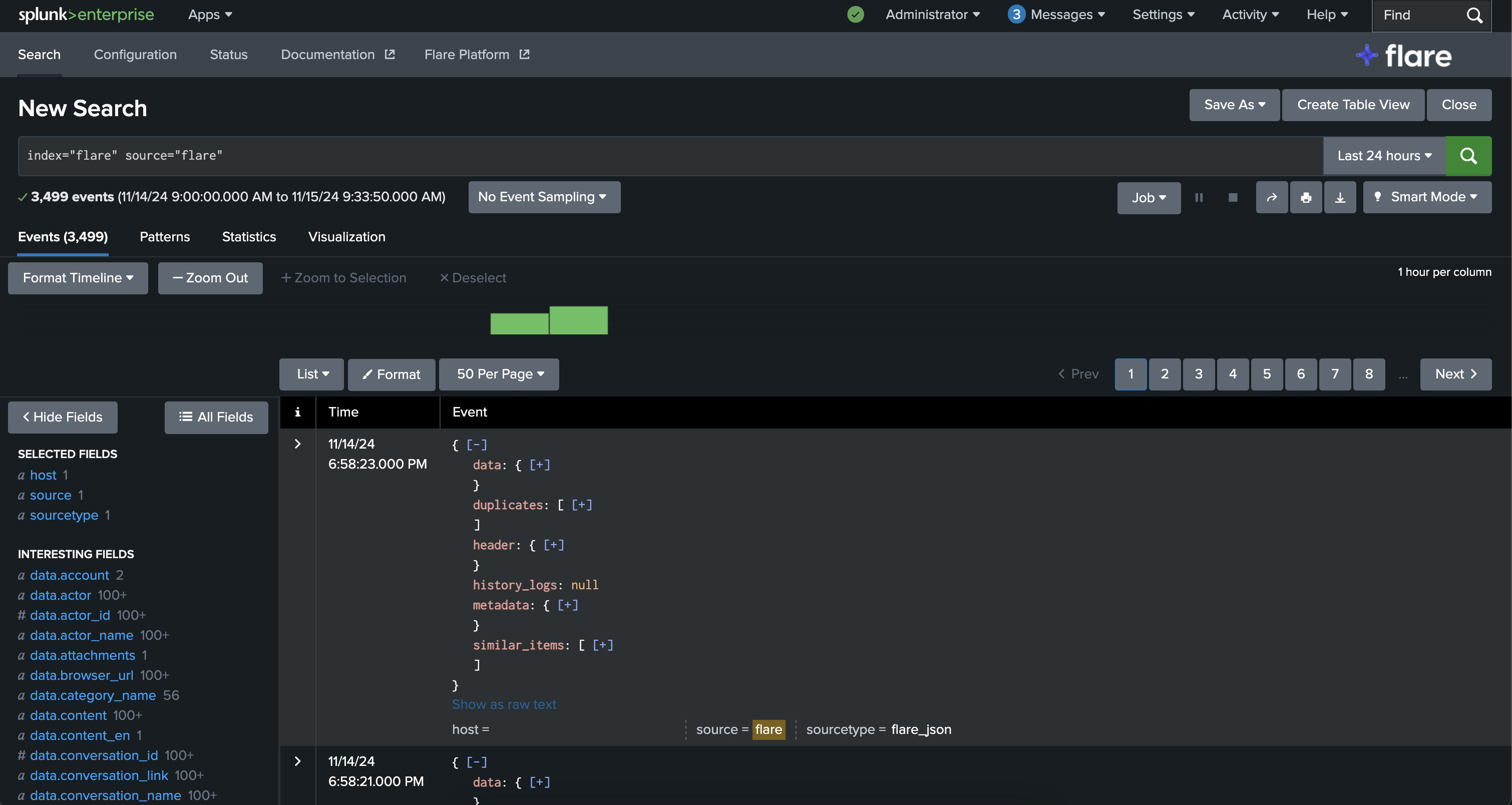Expand the data object in first event

coord(539,465)
